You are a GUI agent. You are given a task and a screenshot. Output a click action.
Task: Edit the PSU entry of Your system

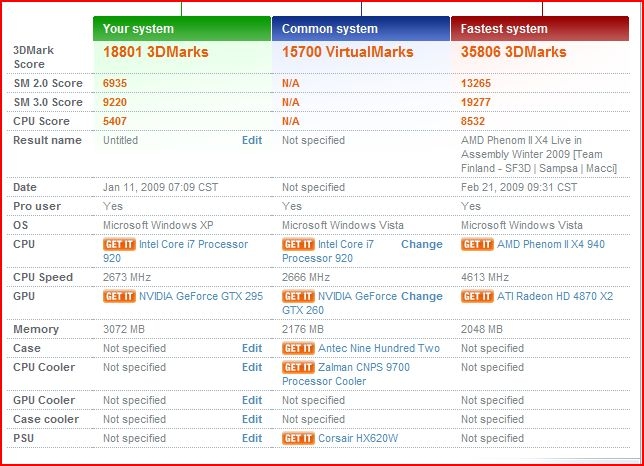[x=252, y=438]
